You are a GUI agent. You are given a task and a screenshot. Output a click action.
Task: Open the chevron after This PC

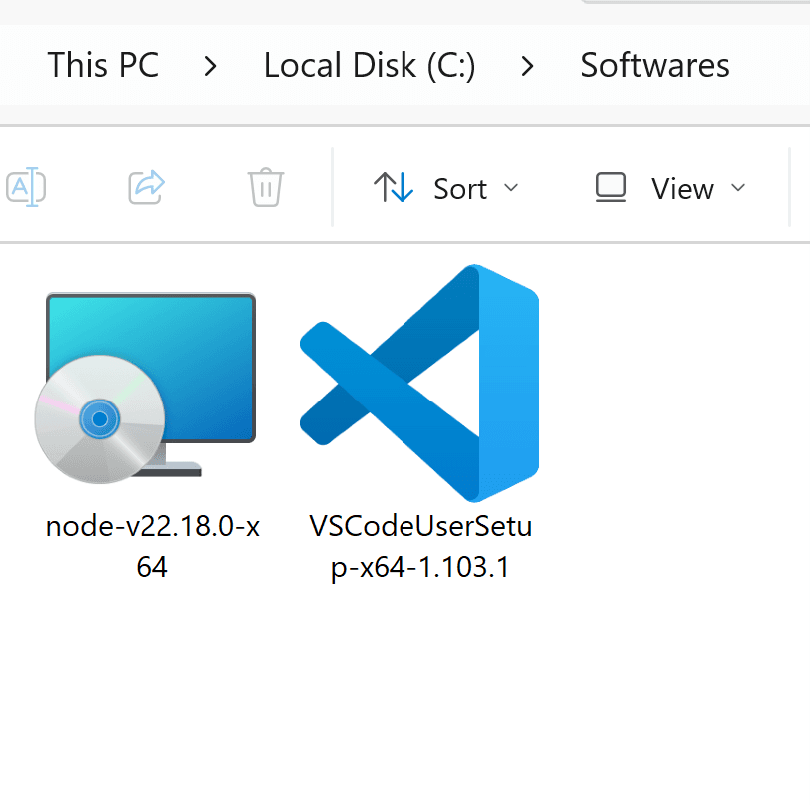pyautogui.click(x=210, y=66)
